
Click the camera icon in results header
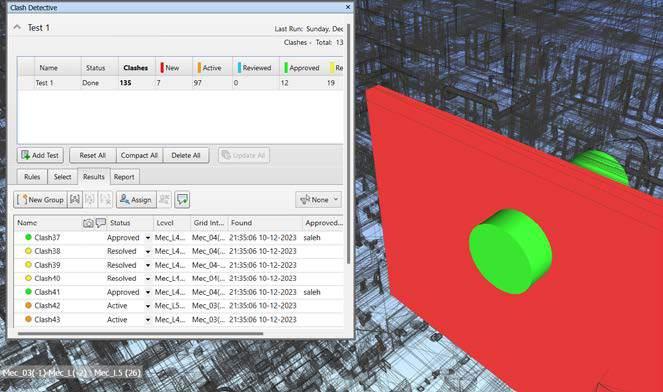[x=88, y=223]
